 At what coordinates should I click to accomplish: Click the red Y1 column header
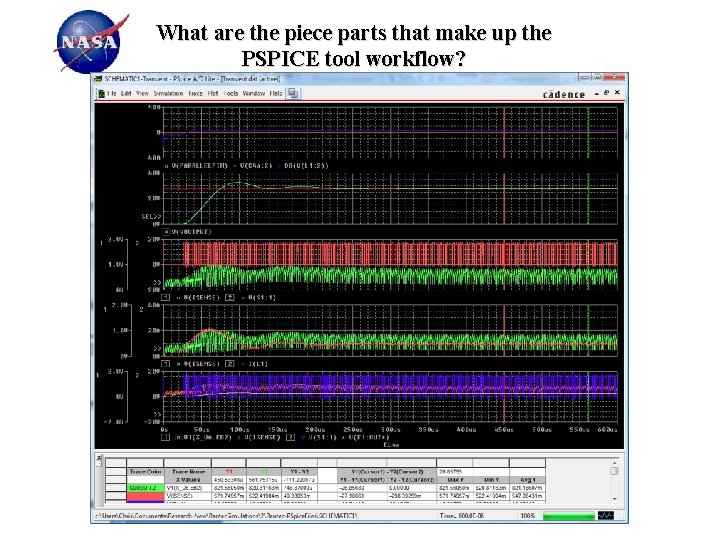[229, 472]
